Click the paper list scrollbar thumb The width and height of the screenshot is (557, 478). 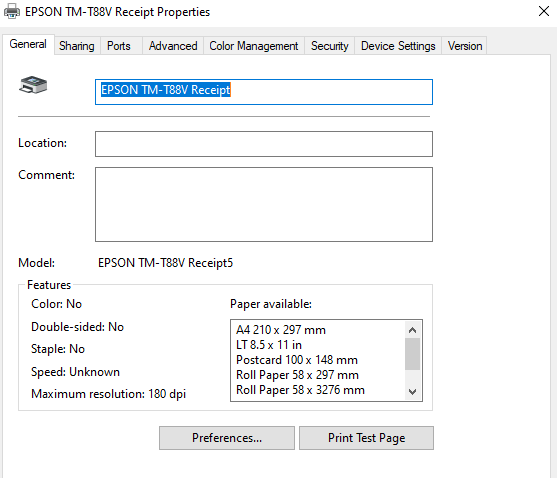pos(412,354)
